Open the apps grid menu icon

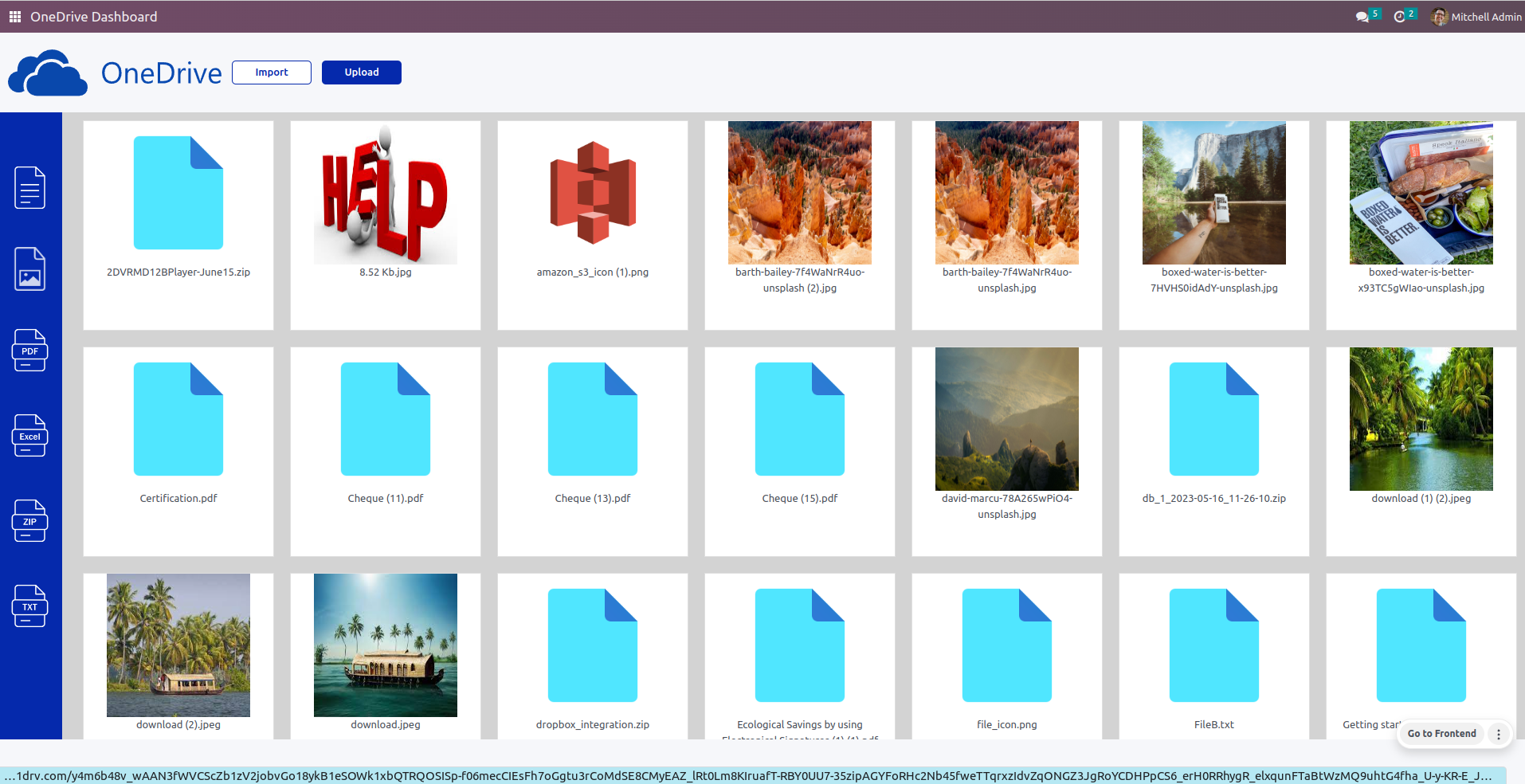click(x=14, y=17)
